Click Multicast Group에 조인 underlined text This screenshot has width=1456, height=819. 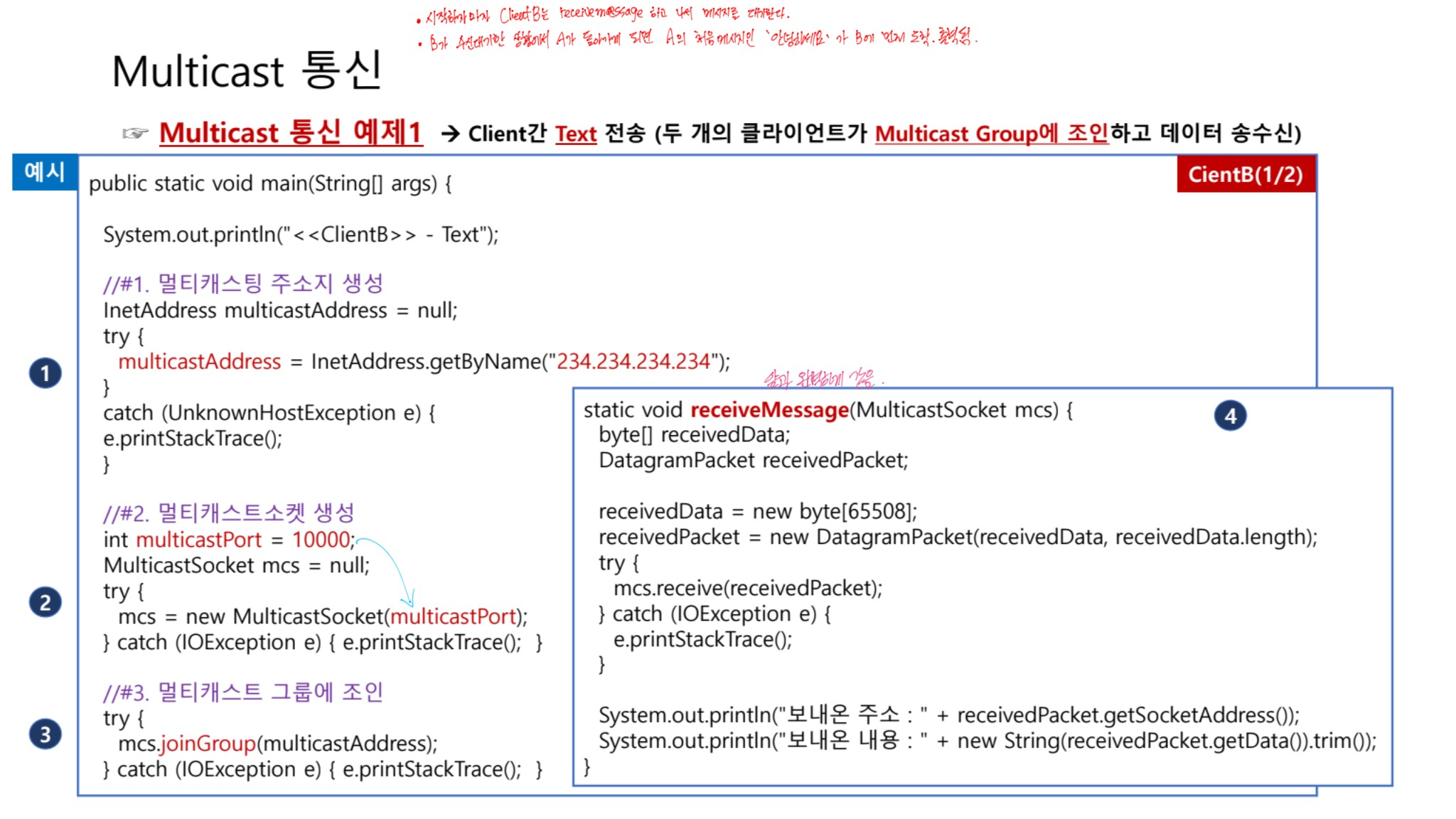(991, 134)
